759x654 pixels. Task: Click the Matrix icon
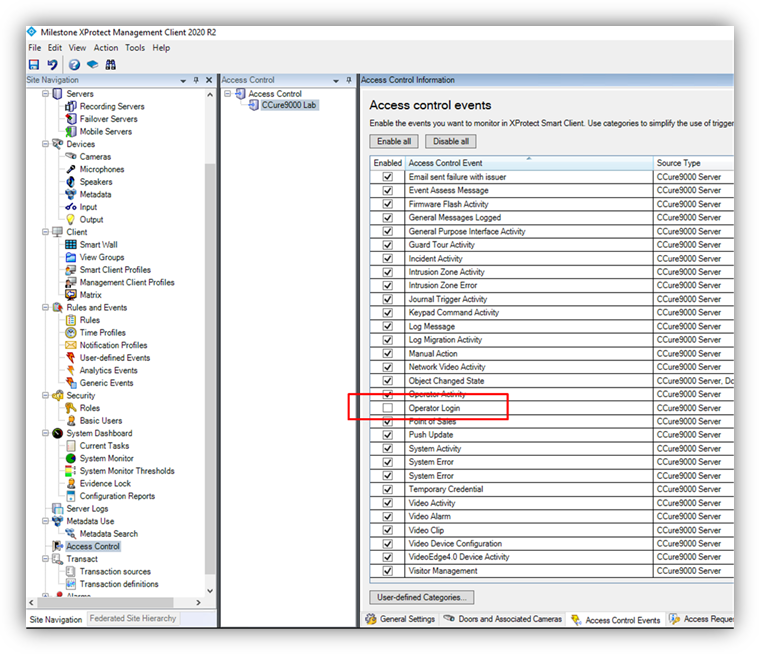(71, 295)
